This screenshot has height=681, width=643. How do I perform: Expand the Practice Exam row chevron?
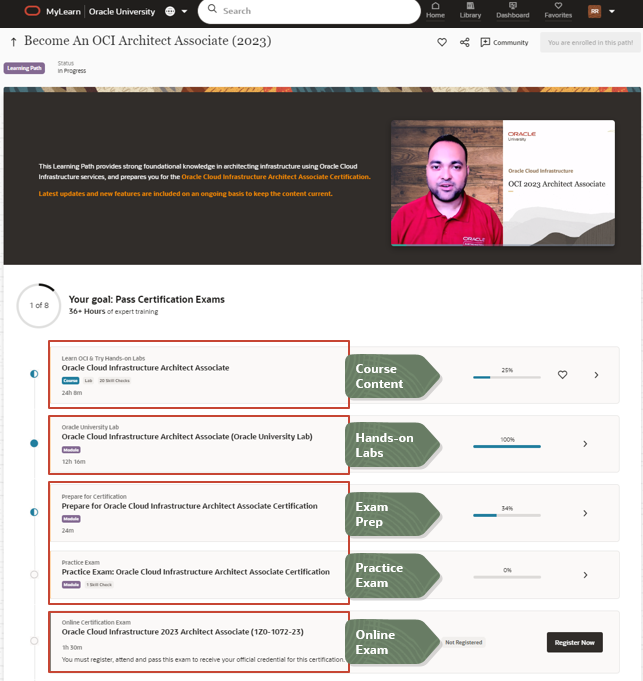[585, 575]
